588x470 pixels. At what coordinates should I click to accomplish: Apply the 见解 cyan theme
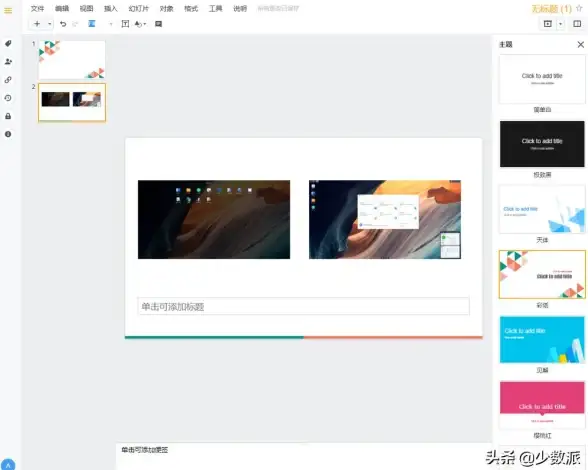(542, 340)
